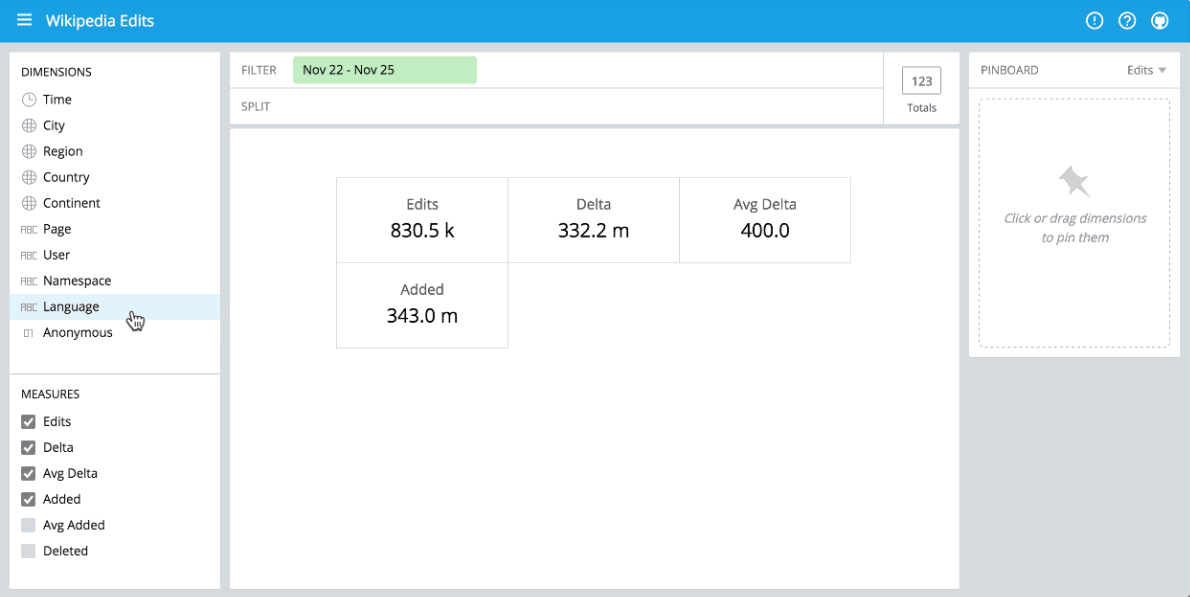Screen dimensions: 1190x597
Task: Choose the Anonymous dimension
Action: click(x=115, y=332)
